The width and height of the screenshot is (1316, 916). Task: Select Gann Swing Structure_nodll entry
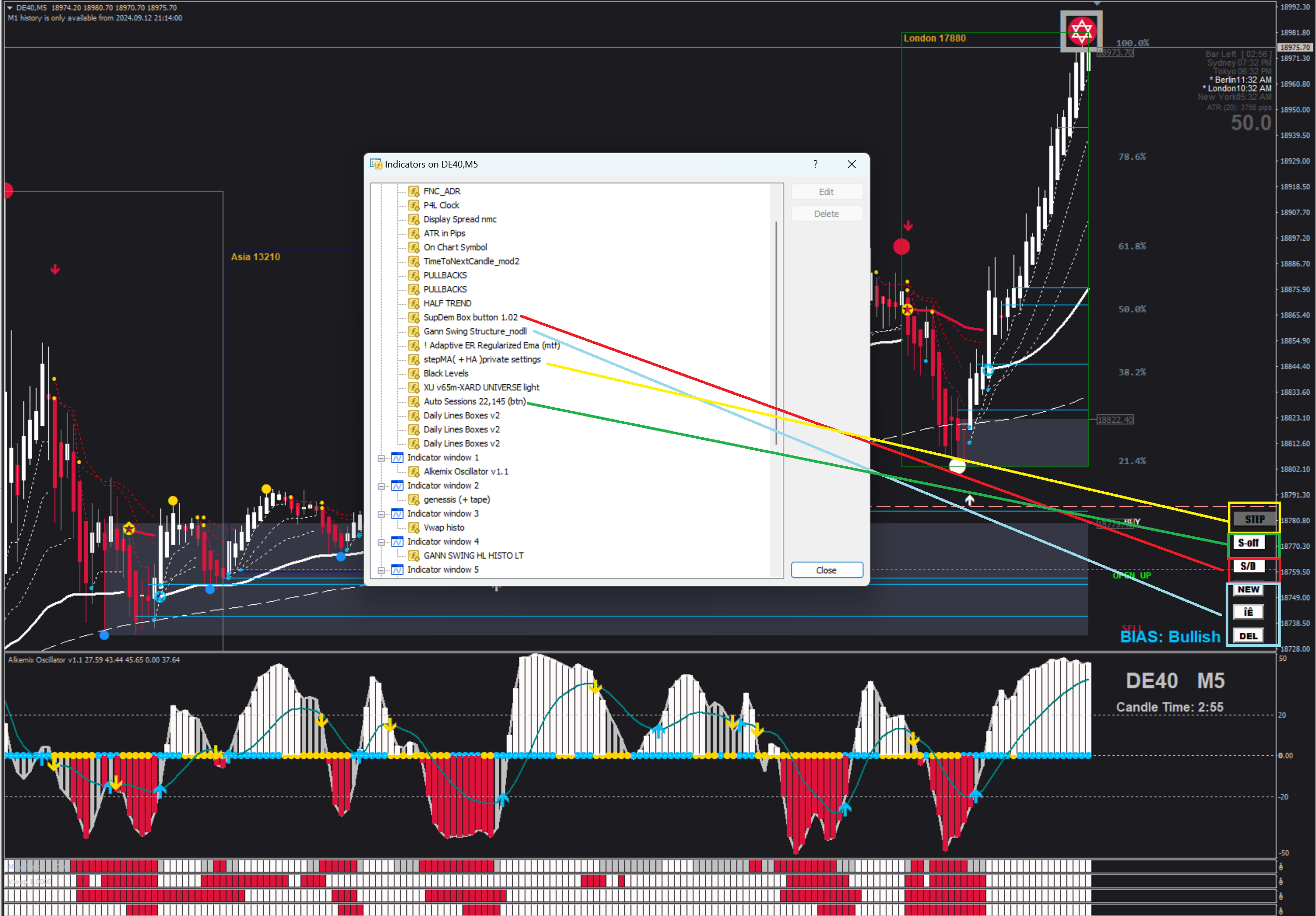475,331
